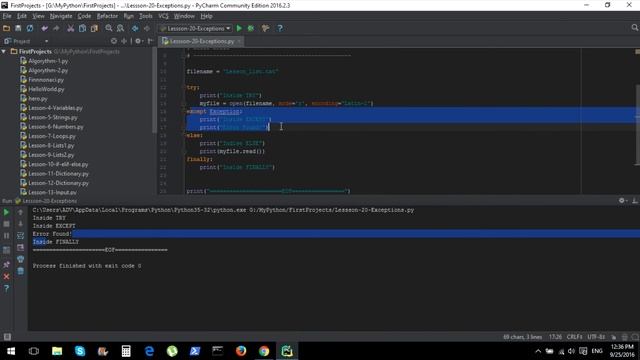Click the line and column indicator in status bar
Image resolution: width=640 pixels, height=360 pixels.
[555, 337]
